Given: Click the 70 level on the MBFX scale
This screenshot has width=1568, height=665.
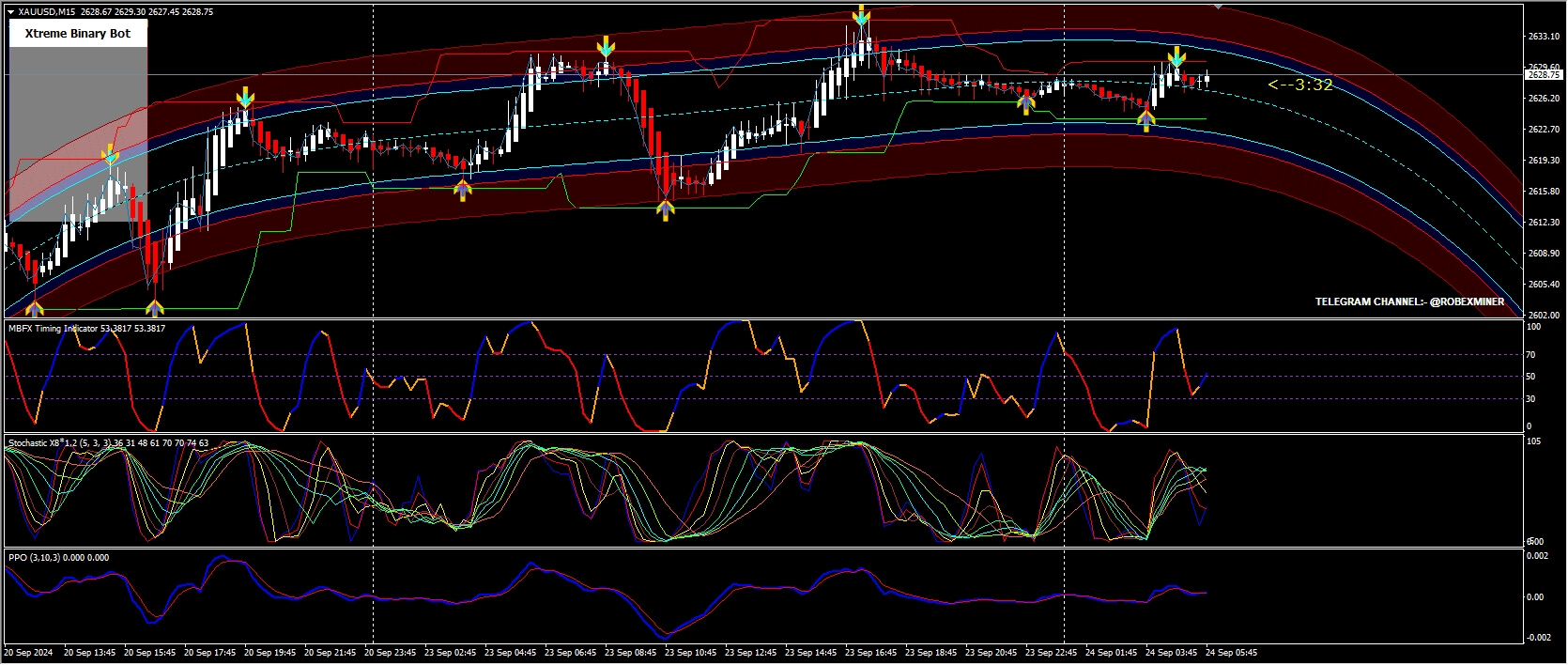Looking at the screenshot, I should pos(1530,354).
